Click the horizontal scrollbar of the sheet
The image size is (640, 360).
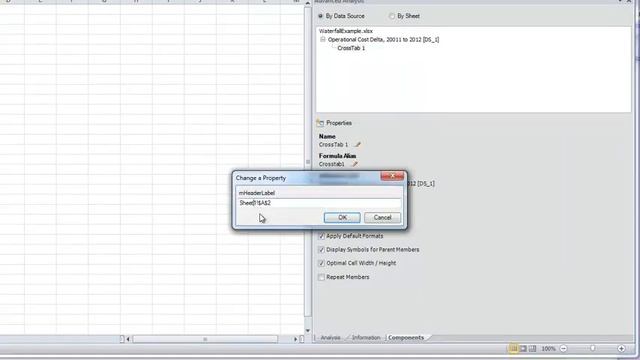pos(205,339)
